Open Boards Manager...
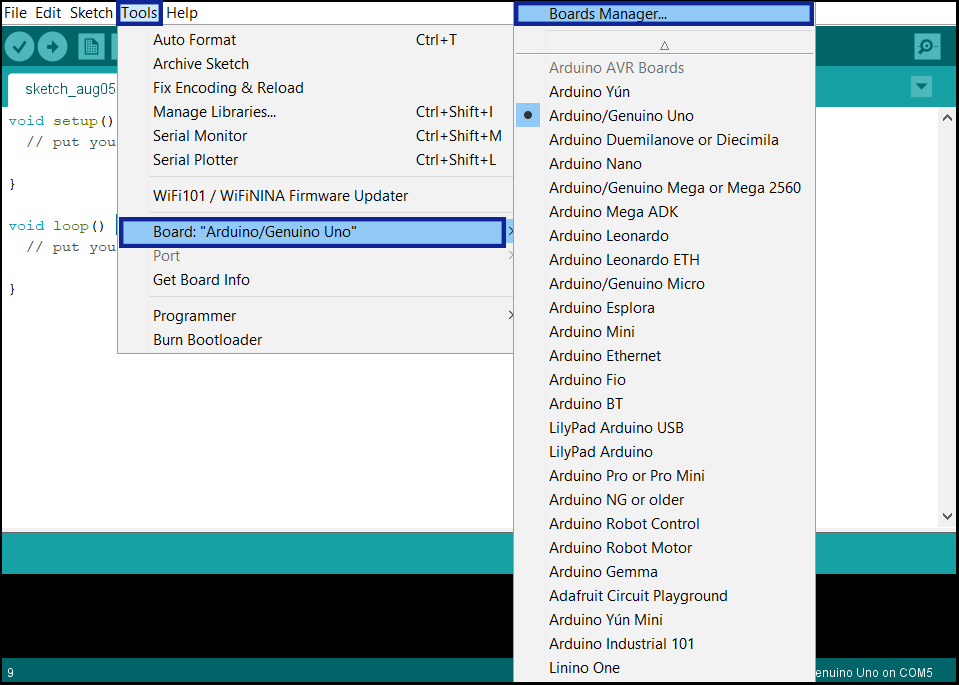The height and width of the screenshot is (685, 959). click(607, 14)
